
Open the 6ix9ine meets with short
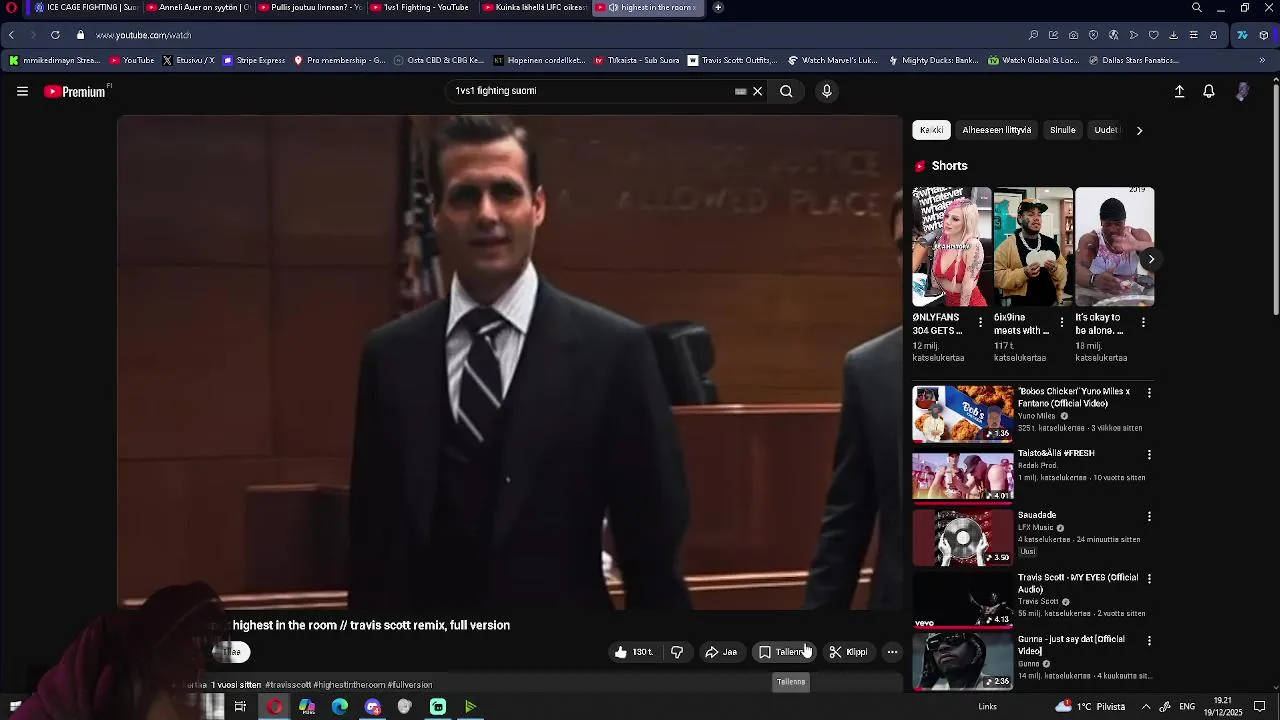pos(1033,247)
